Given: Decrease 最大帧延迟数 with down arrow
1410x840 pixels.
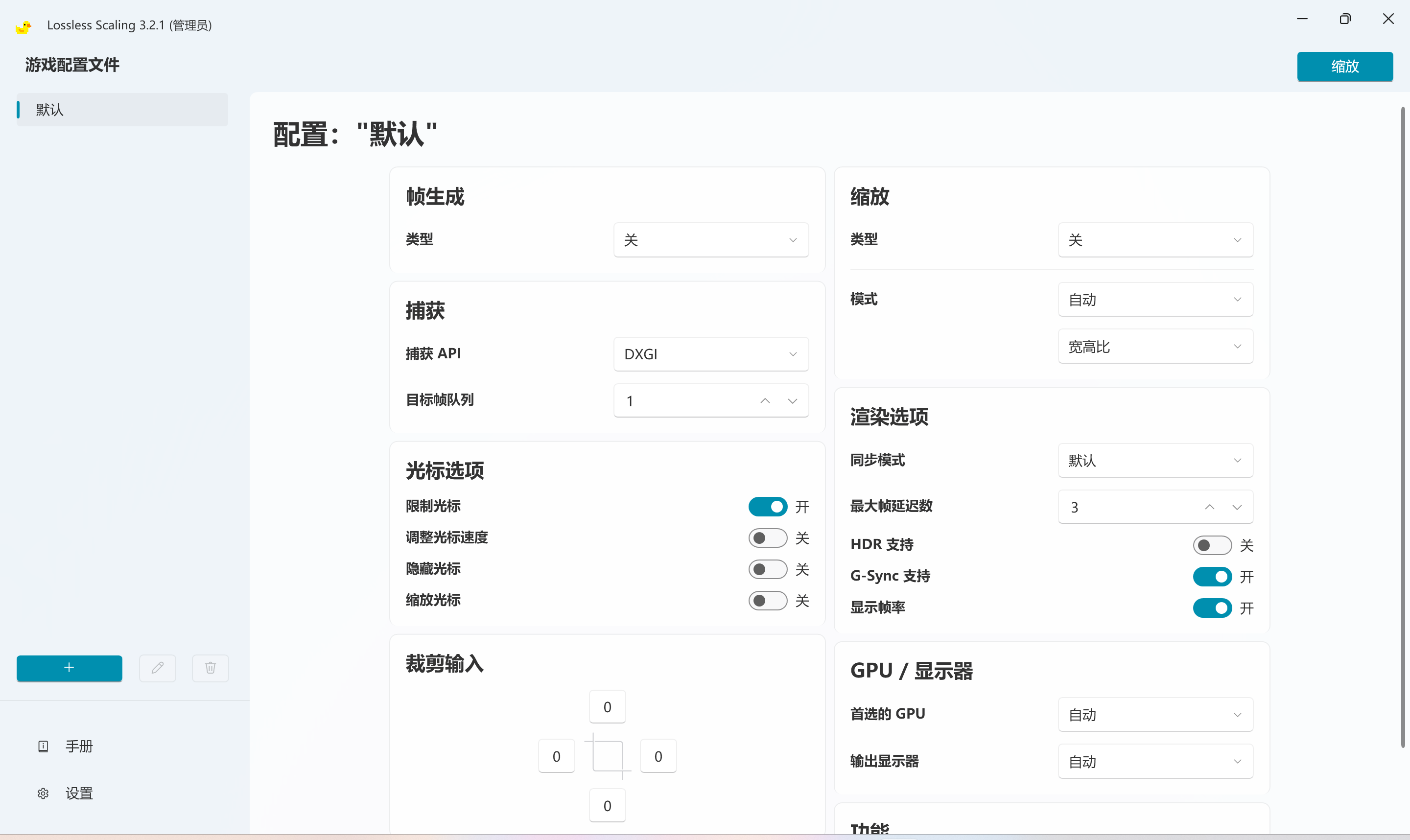Looking at the screenshot, I should click(x=1237, y=507).
